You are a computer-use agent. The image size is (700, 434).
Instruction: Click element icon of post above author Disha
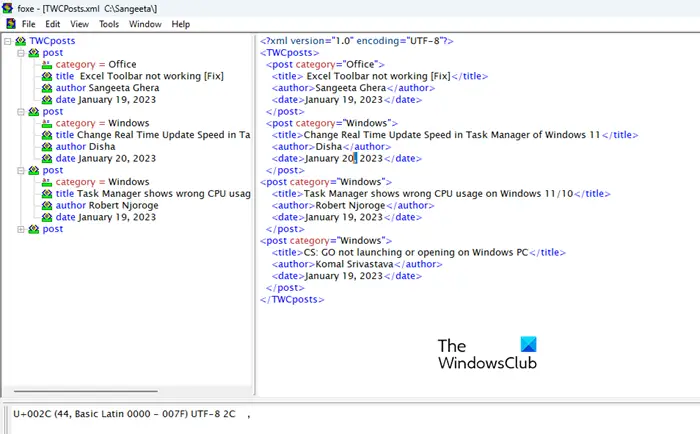pyautogui.click(x=34, y=112)
